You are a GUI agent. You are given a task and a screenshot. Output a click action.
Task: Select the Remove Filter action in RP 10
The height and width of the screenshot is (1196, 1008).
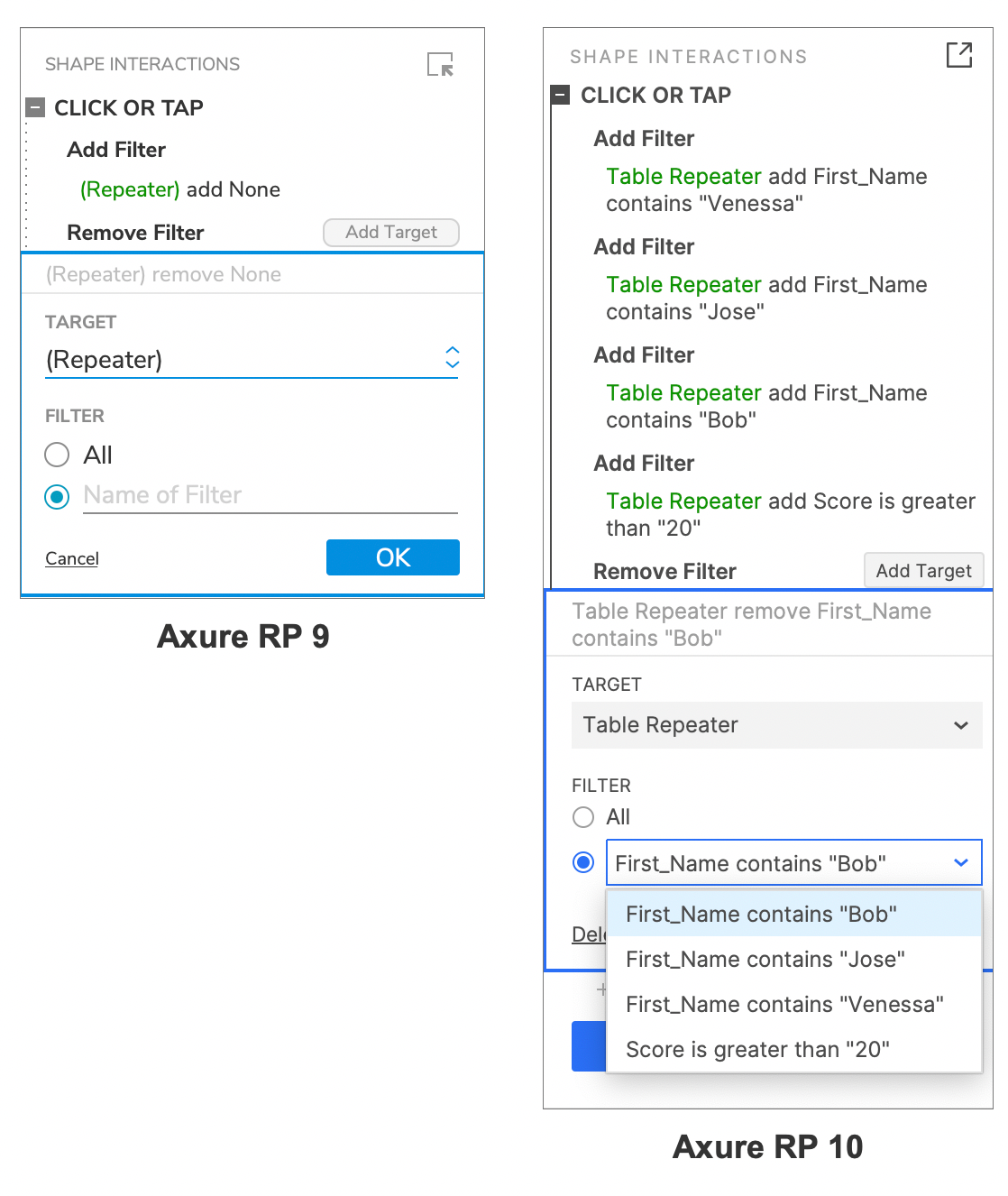tap(664, 571)
